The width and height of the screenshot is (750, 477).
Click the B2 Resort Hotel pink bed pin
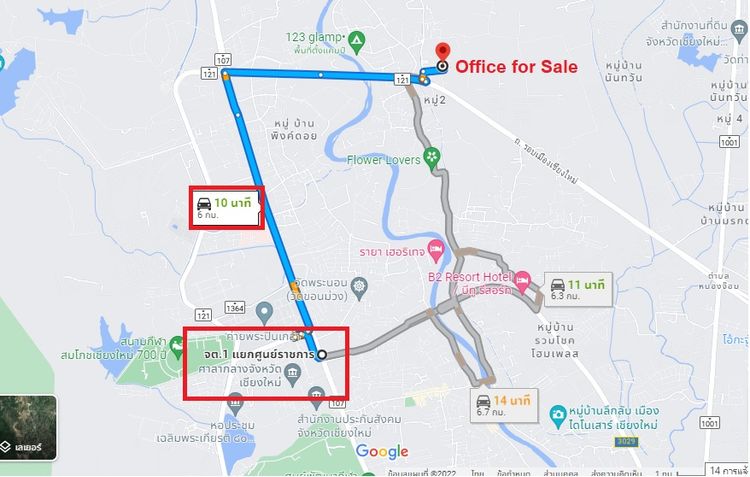coord(522,282)
